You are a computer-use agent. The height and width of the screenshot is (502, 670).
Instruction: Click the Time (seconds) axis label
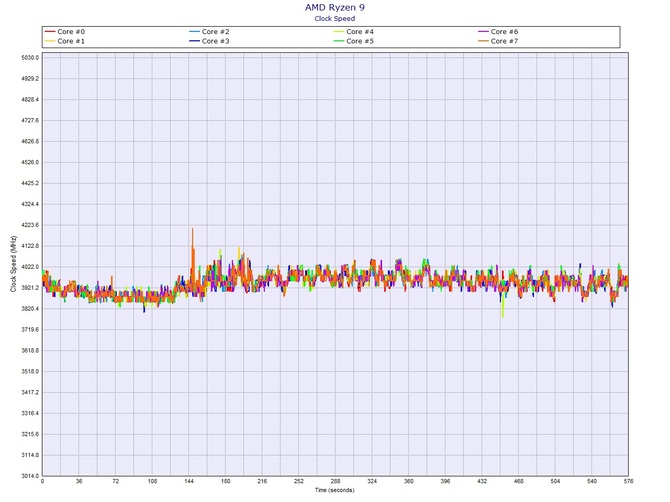click(x=335, y=490)
